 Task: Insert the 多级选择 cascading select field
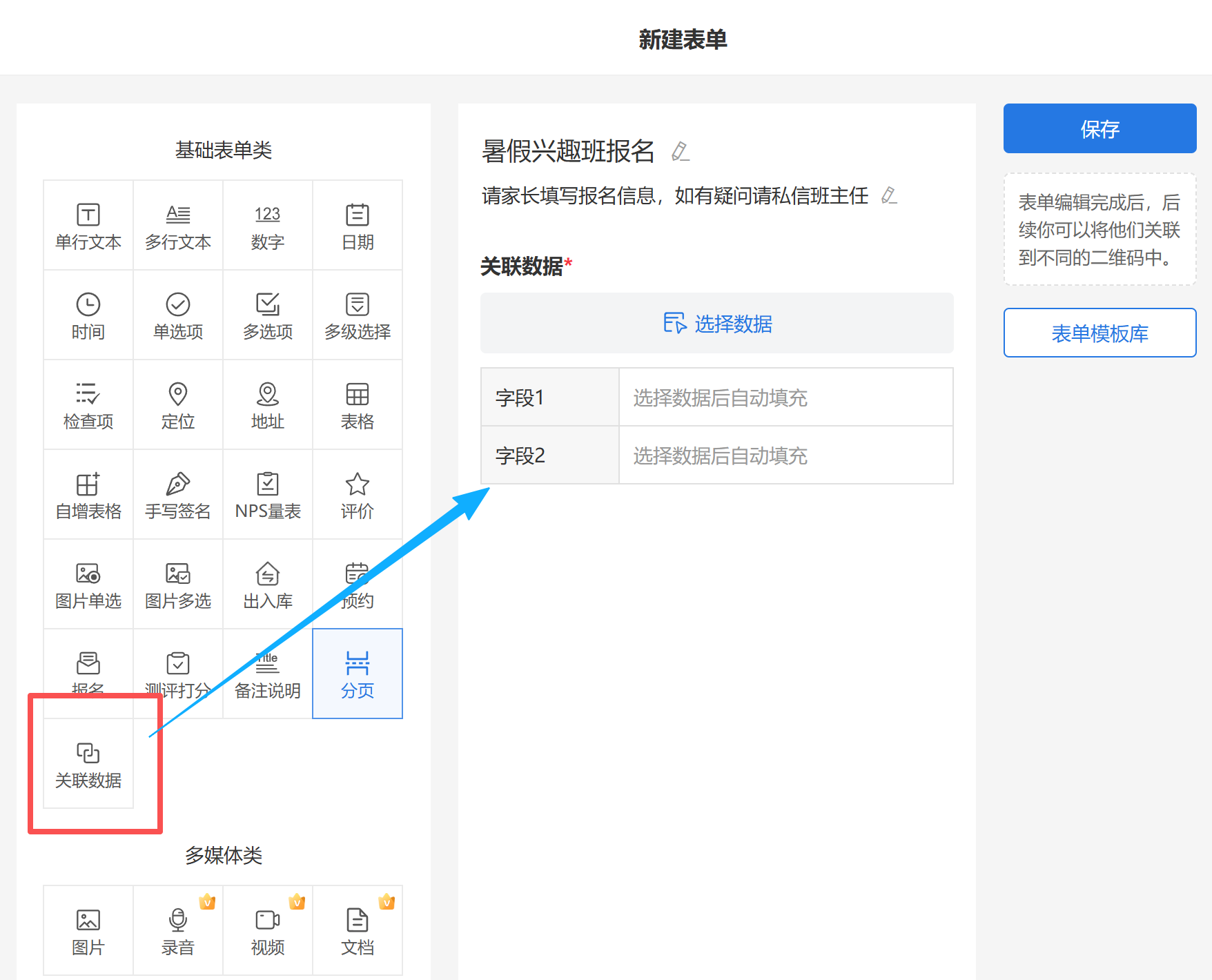coord(358,315)
